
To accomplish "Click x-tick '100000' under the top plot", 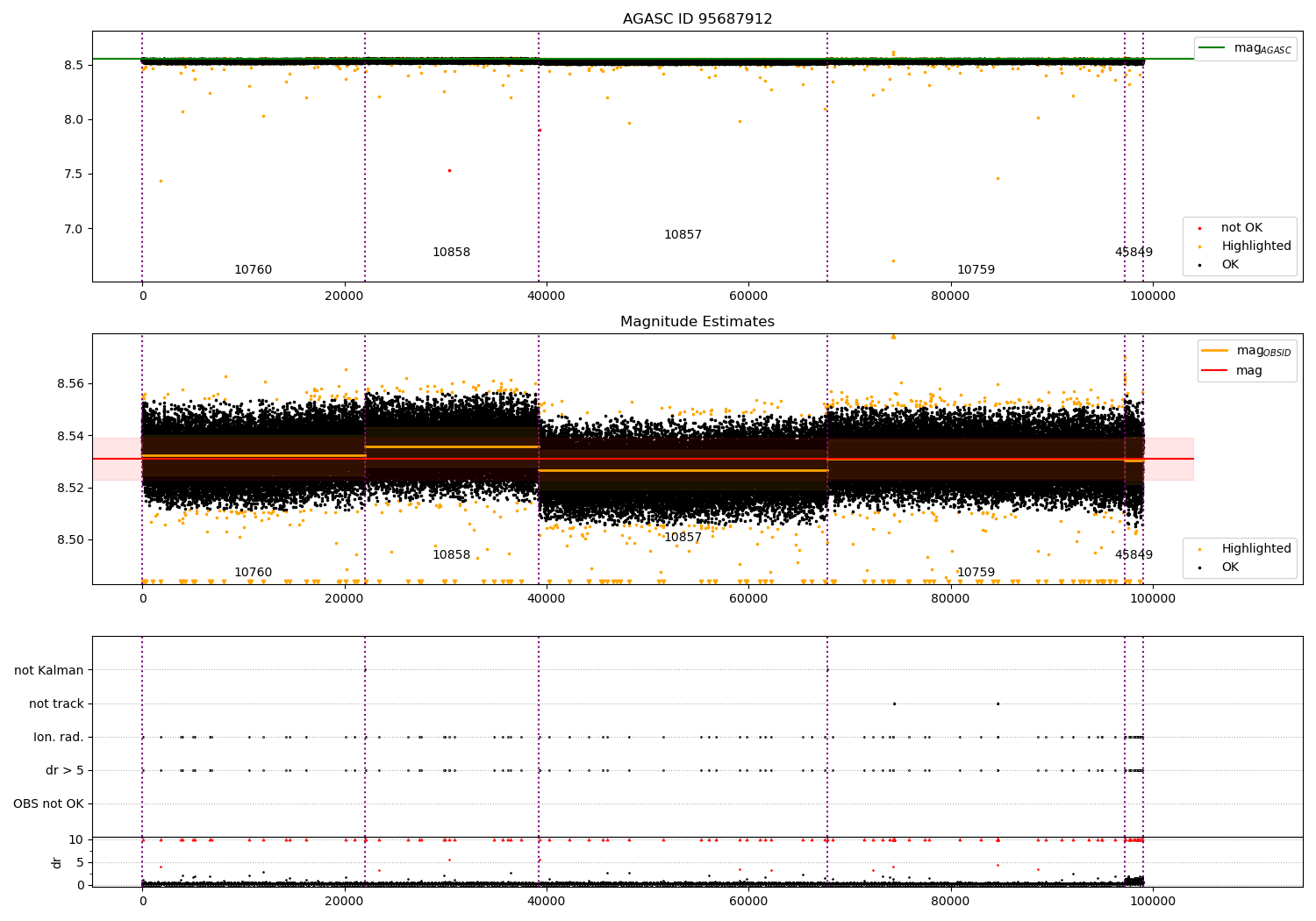I will [x=1152, y=296].
